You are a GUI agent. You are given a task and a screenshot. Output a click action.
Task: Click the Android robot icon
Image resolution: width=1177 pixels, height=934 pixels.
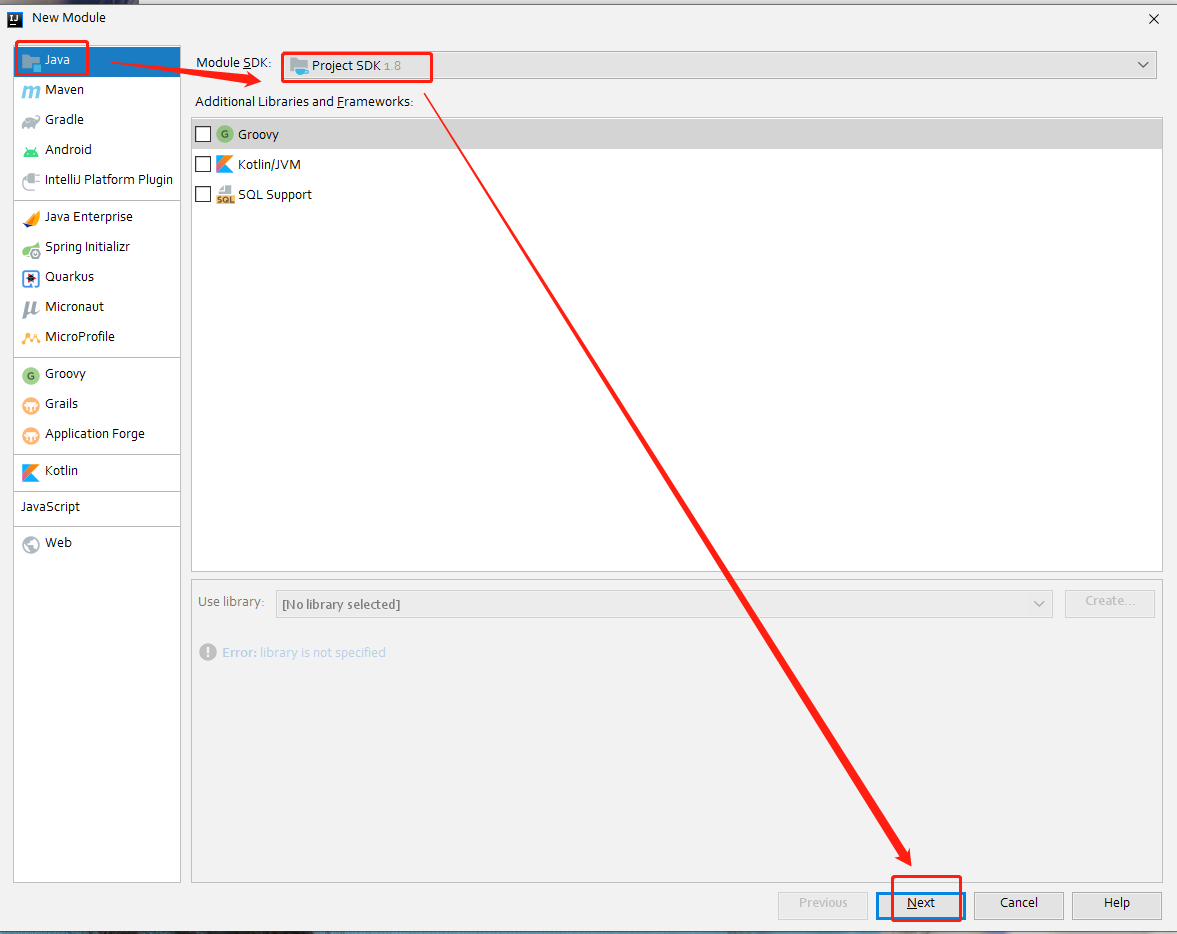click(x=31, y=151)
